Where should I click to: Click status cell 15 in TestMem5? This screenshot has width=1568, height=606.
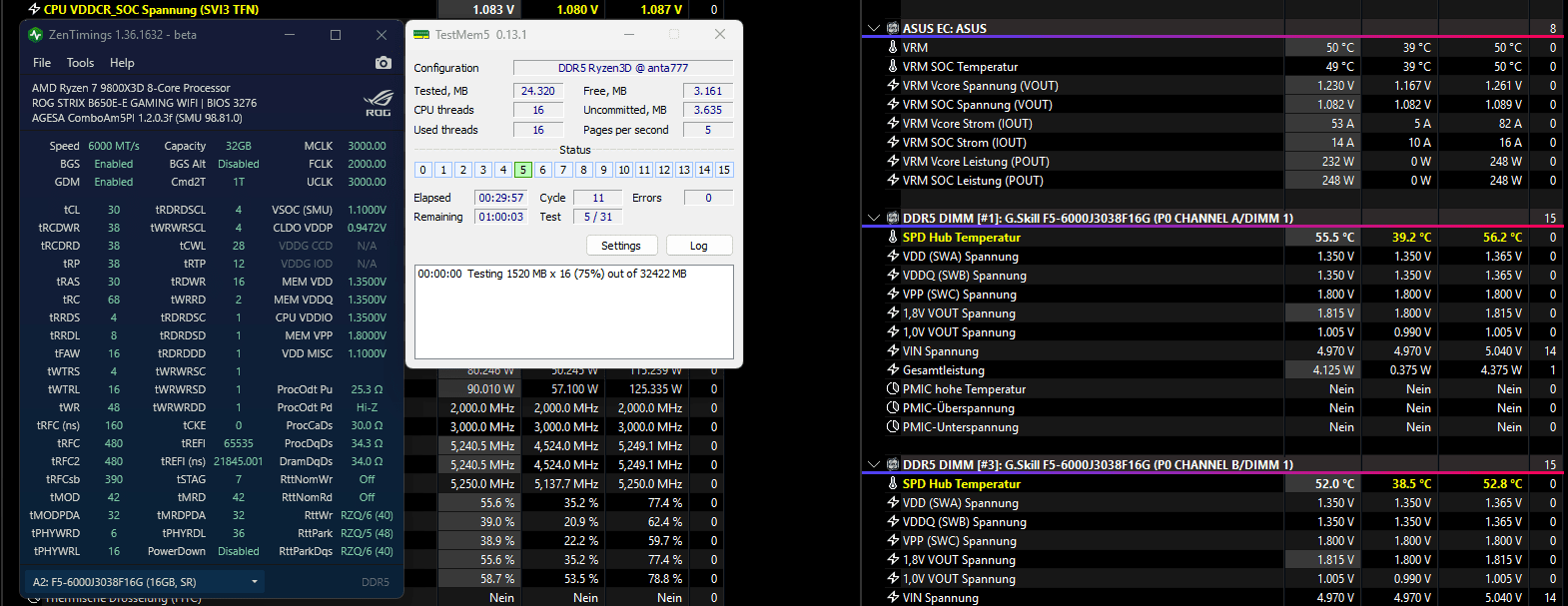724,170
